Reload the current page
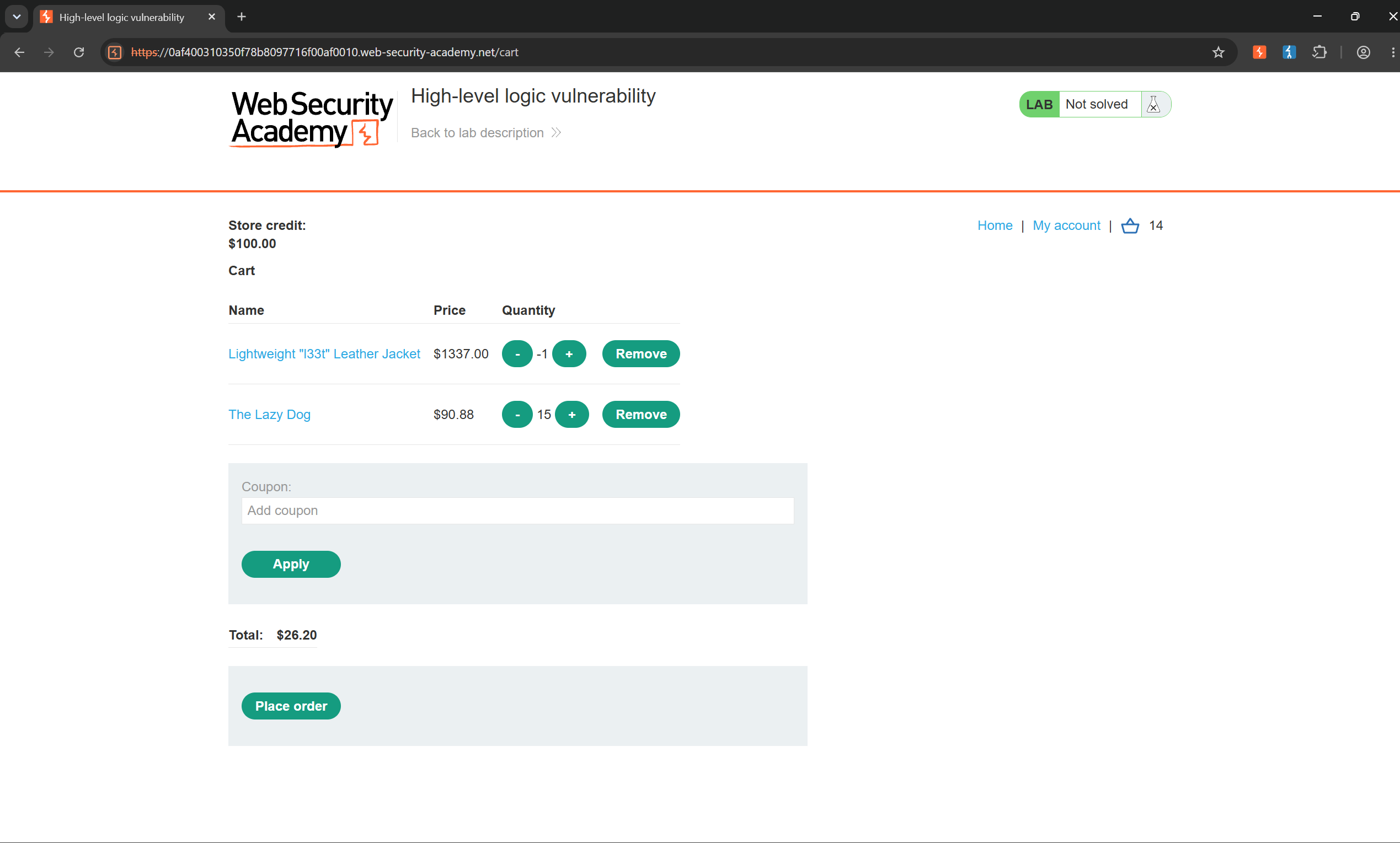 [x=79, y=52]
